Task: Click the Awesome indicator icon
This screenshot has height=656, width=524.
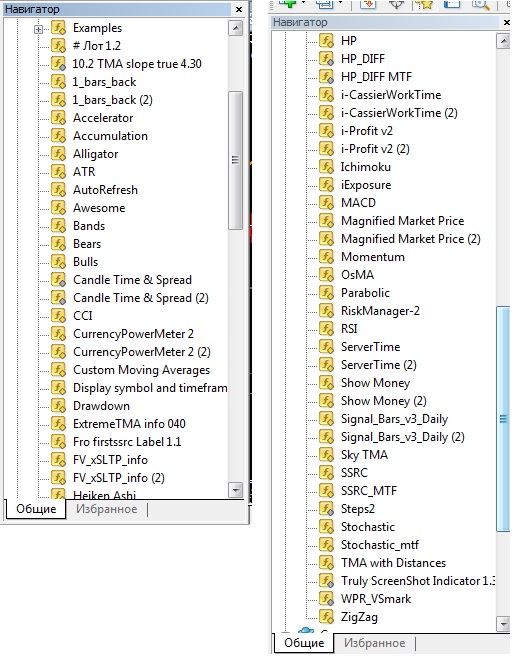Action: 59,208
